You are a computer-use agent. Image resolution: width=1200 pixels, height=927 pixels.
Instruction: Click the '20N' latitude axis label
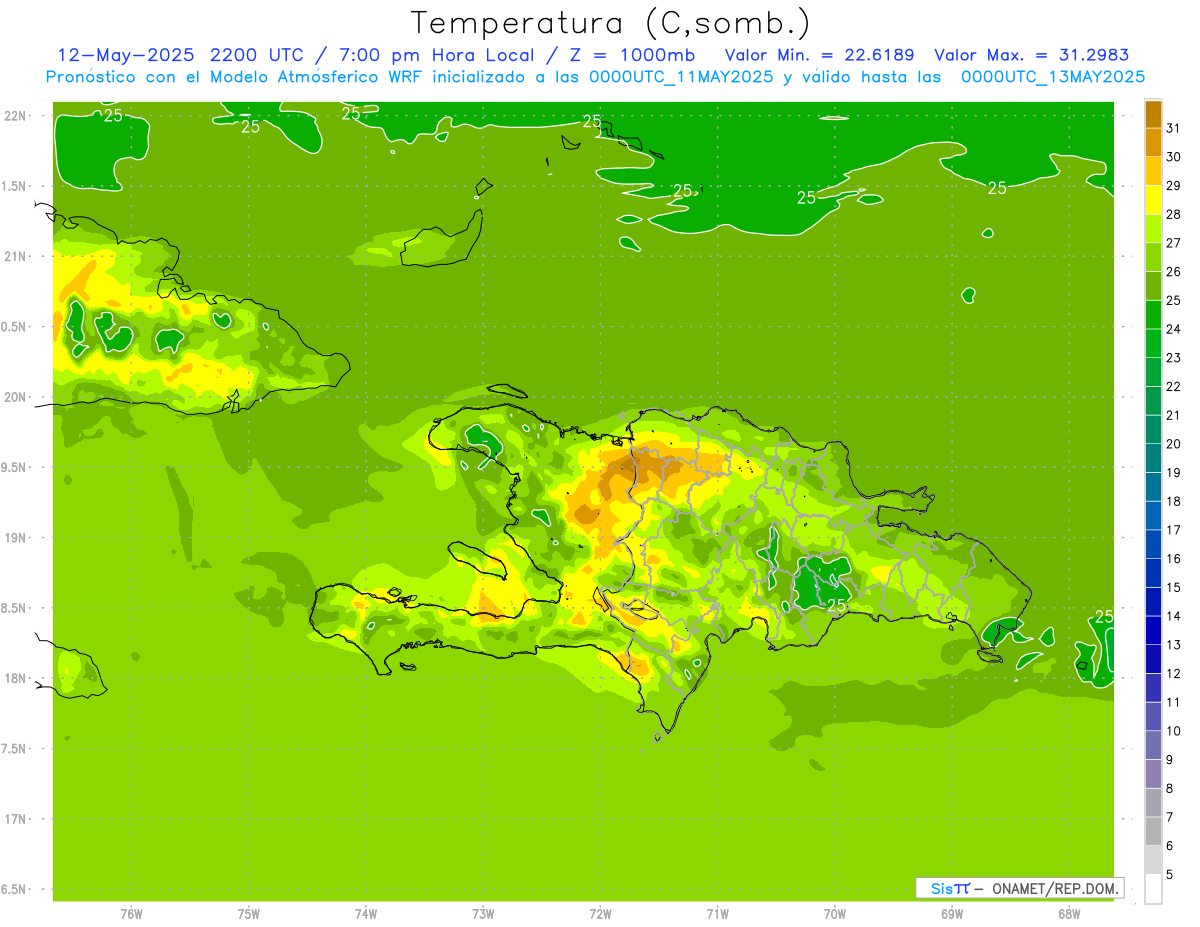click(x=16, y=397)
